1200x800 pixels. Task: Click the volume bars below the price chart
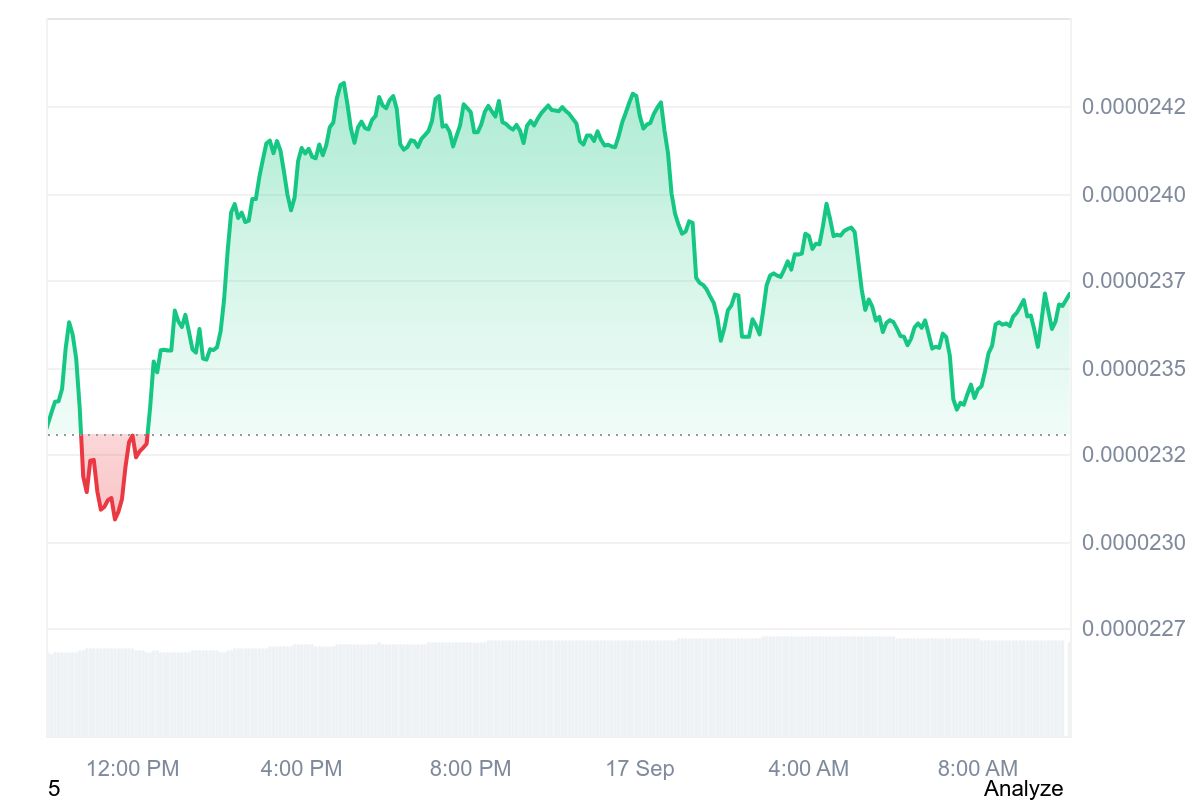558,688
